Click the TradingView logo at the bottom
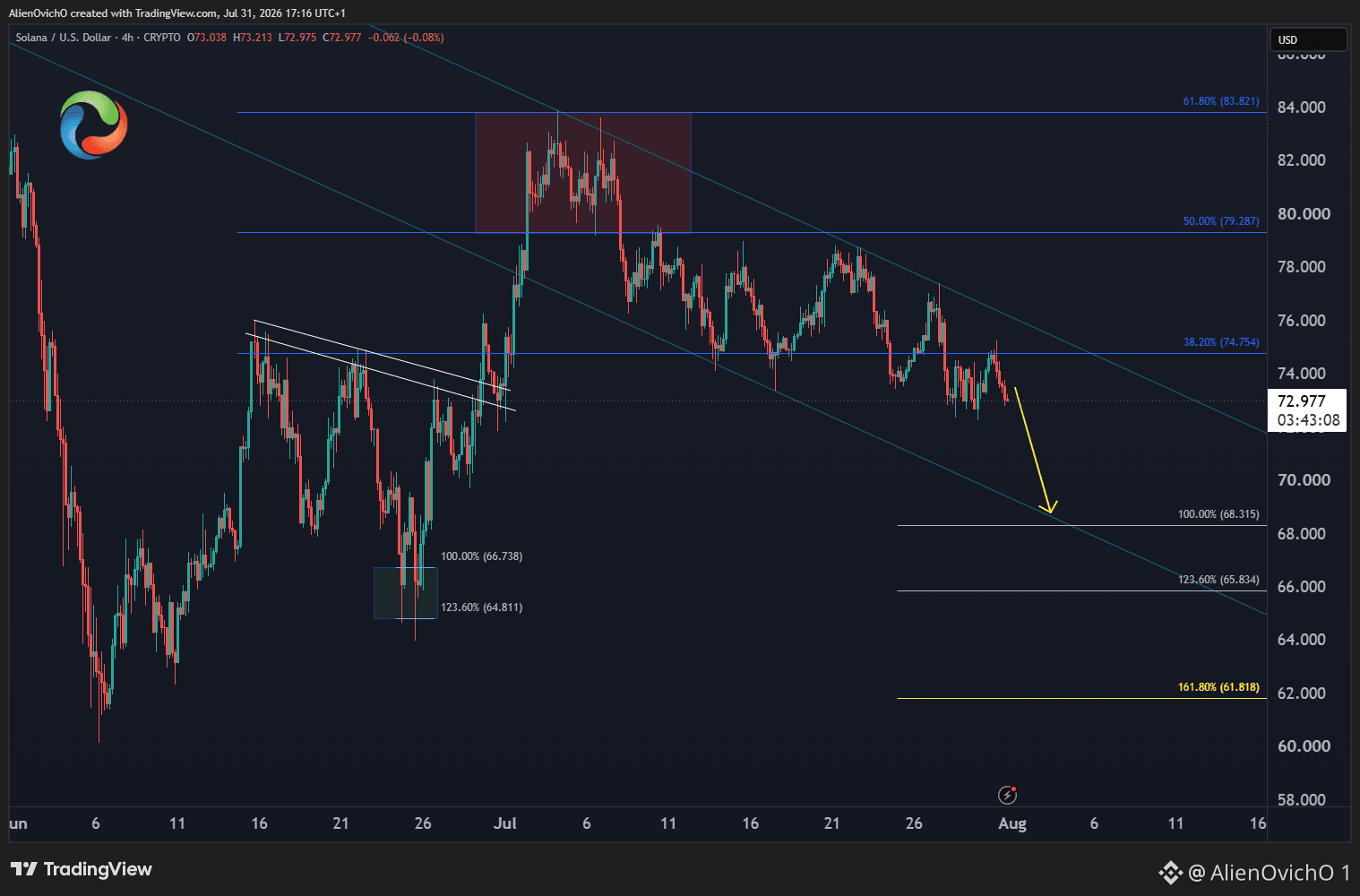Image resolution: width=1360 pixels, height=896 pixels. [82, 869]
